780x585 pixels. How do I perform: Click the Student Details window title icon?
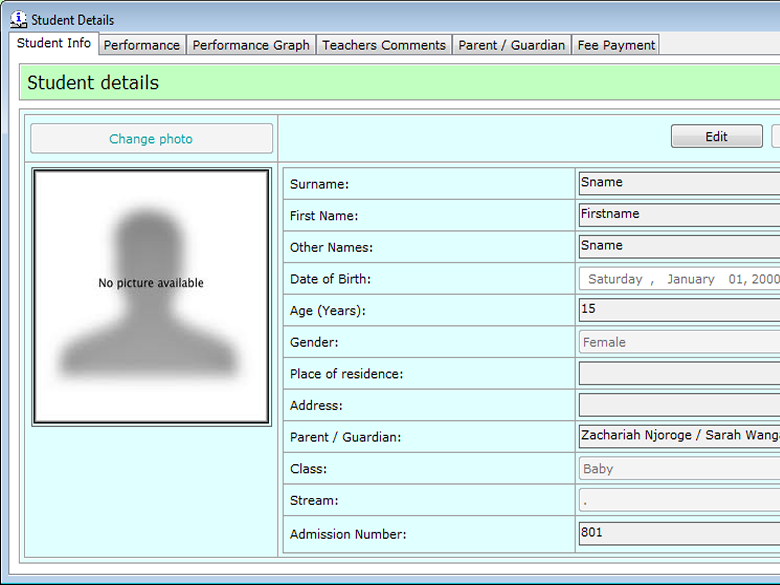coord(18,19)
